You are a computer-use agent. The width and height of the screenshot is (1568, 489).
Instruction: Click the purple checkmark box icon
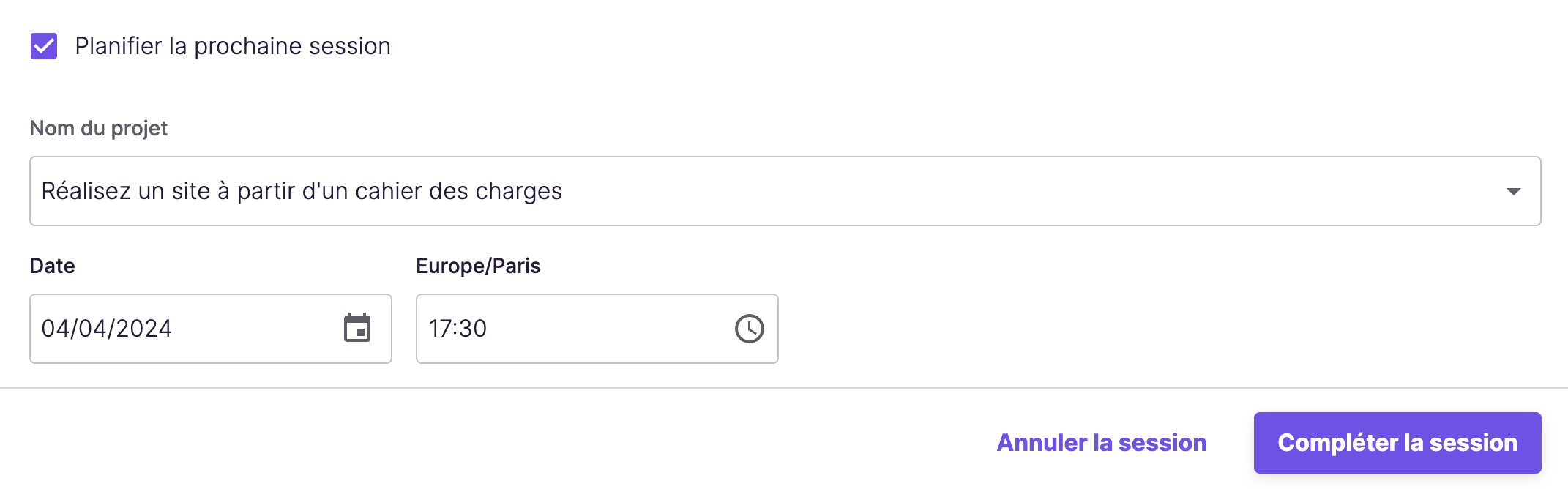44,46
